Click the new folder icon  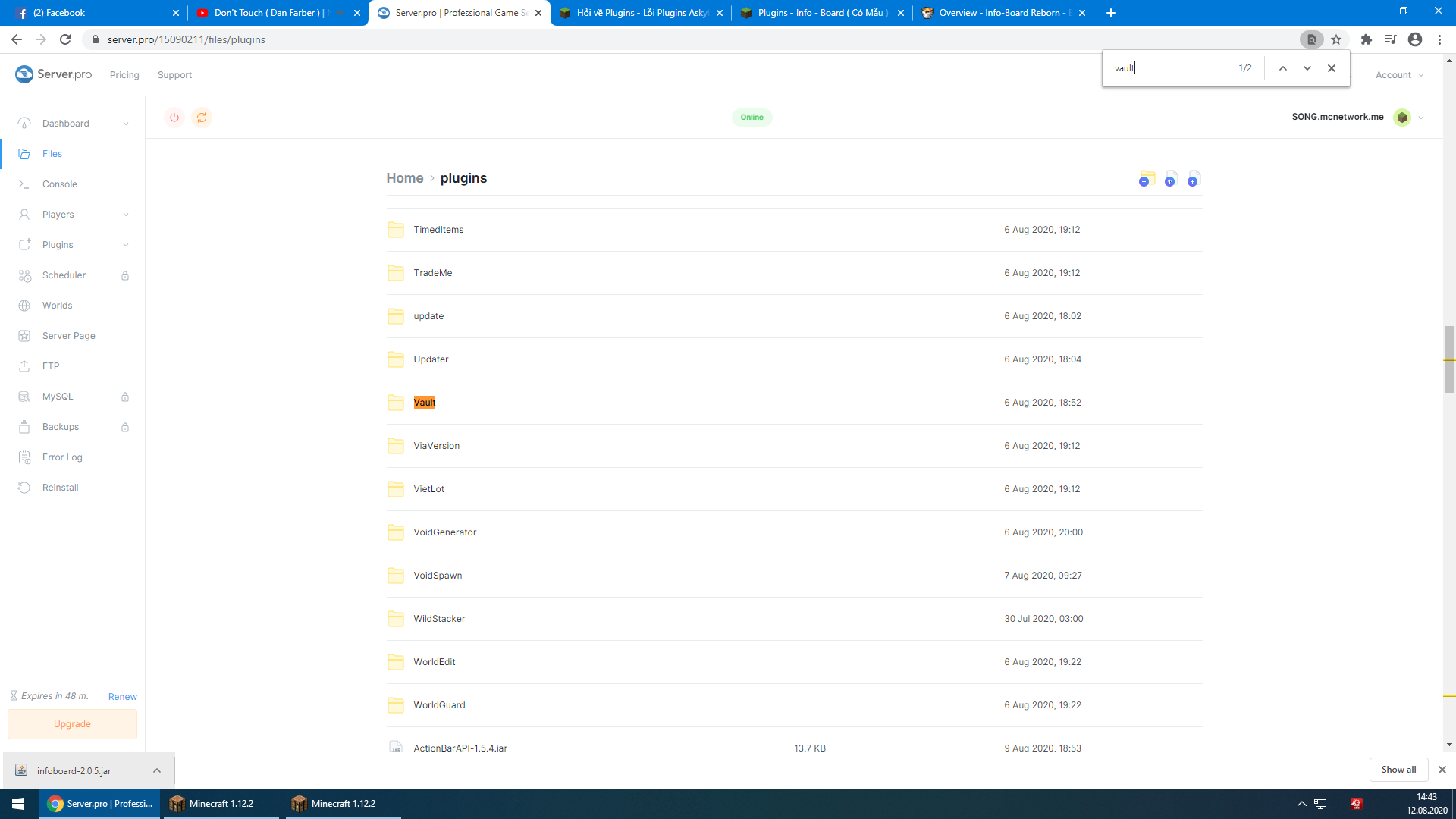click(1147, 179)
